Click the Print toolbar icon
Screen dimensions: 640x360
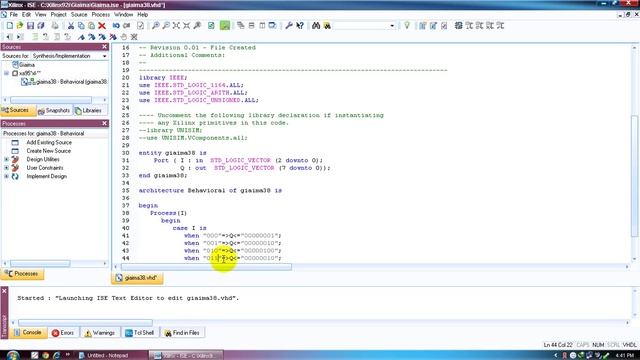coord(55,26)
